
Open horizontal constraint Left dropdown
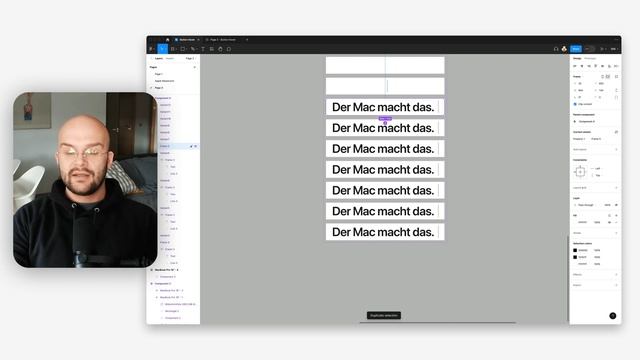pyautogui.click(x=596, y=168)
